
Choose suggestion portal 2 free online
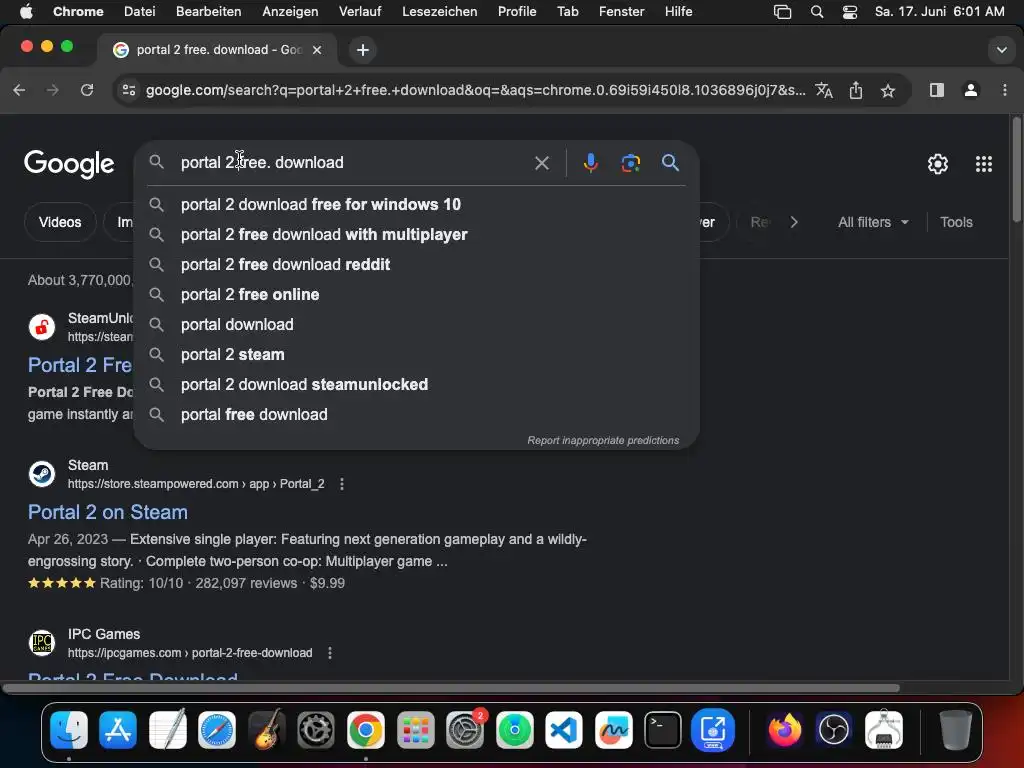coord(417,295)
